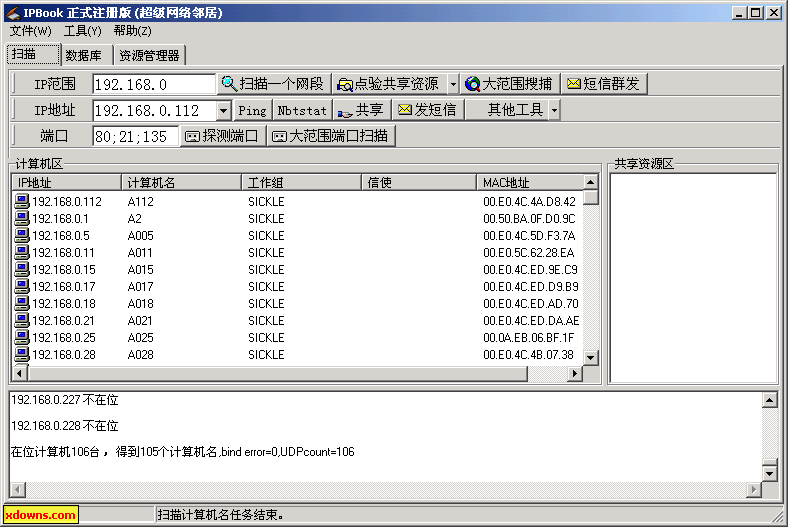The image size is (788, 527).
Task: Click computer list scroll right arrow
Action: 575,373
